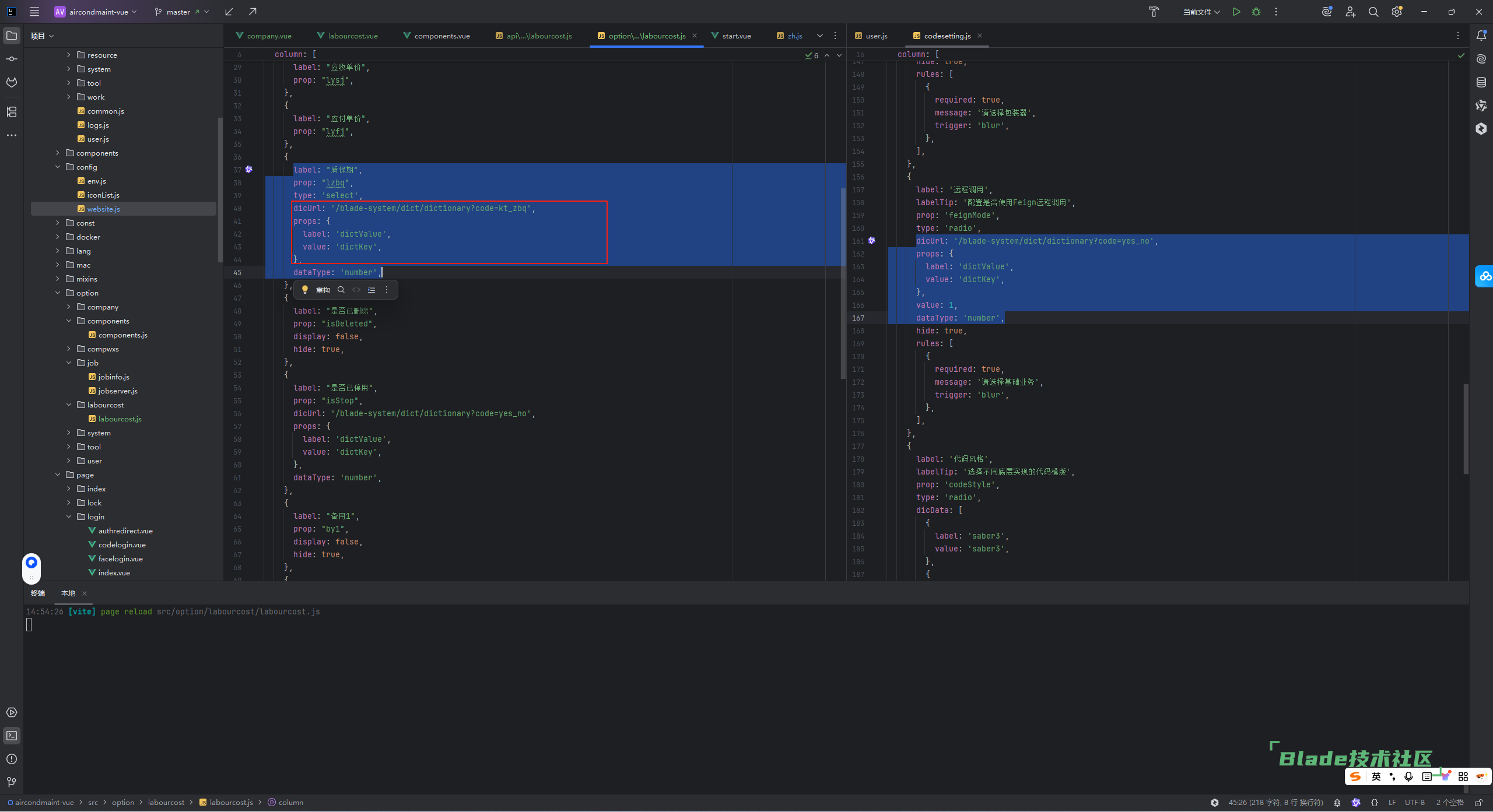Collapse the option folder
This screenshot has width=1493, height=812.
click(58, 293)
